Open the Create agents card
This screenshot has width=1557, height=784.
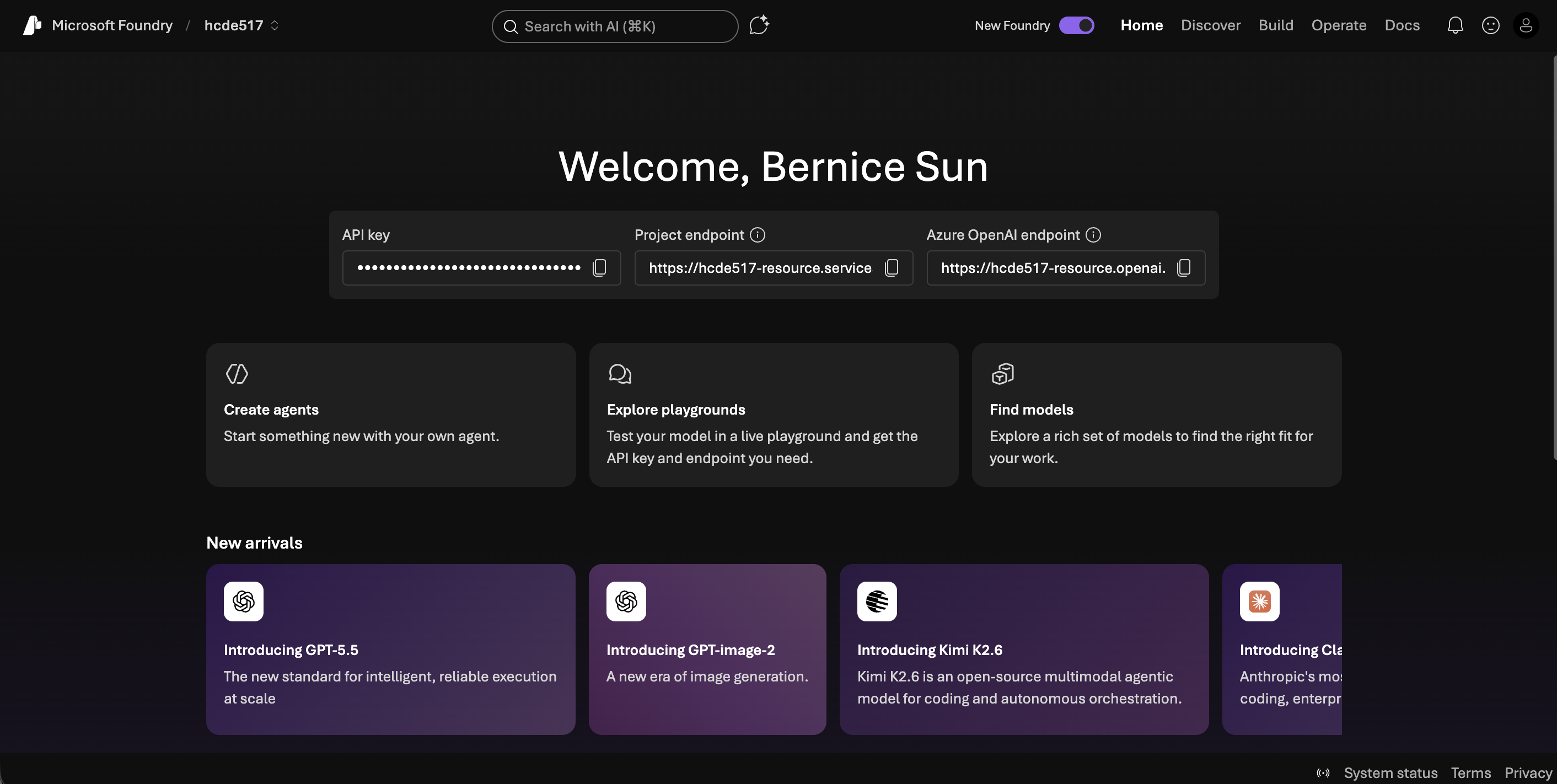coord(390,415)
